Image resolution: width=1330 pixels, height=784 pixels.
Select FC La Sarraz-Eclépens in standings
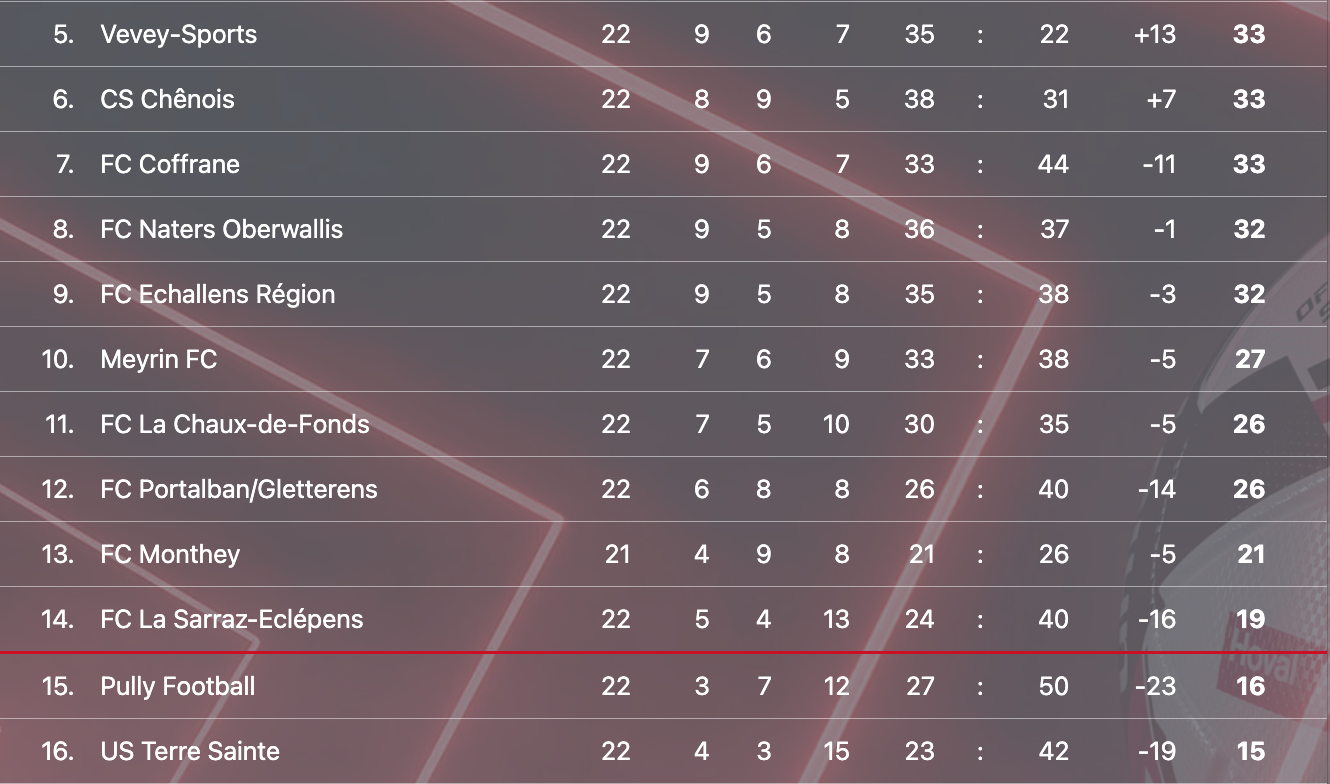click(231, 619)
